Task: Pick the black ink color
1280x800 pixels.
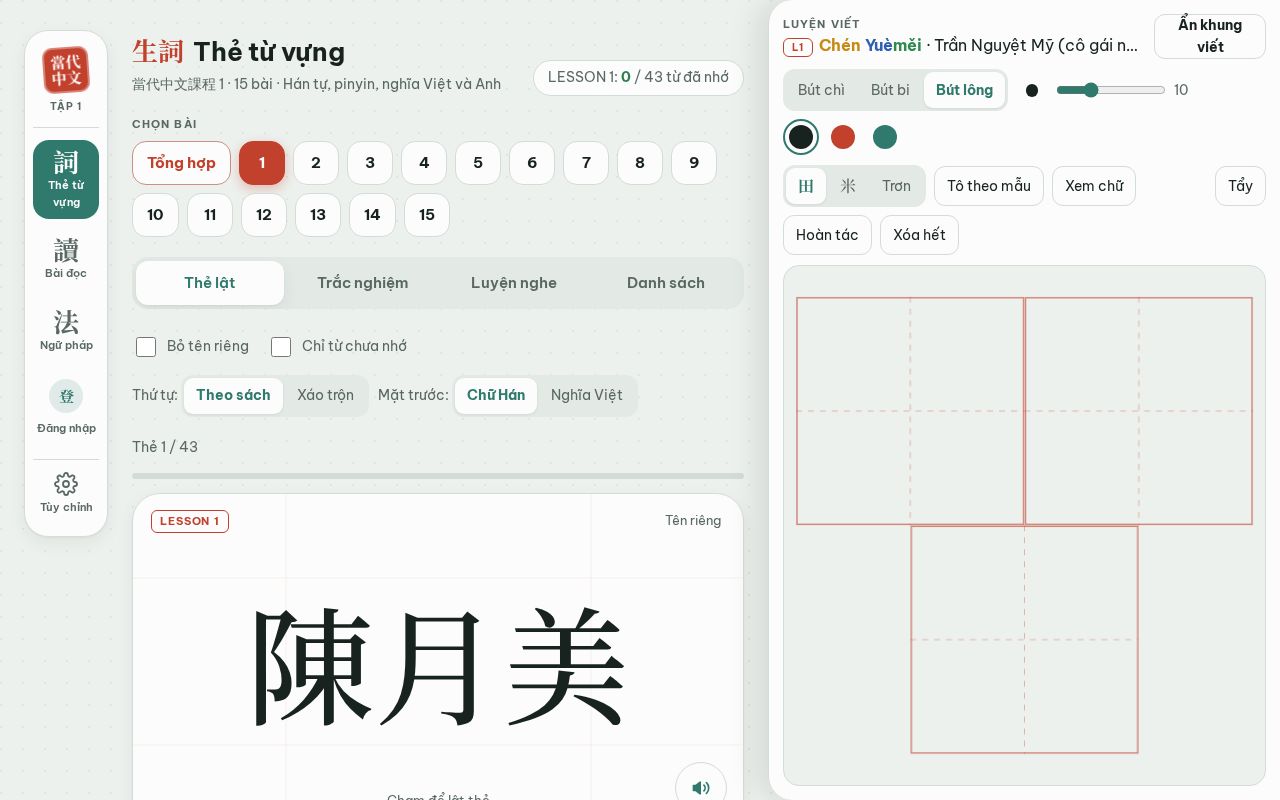Action: tap(801, 137)
